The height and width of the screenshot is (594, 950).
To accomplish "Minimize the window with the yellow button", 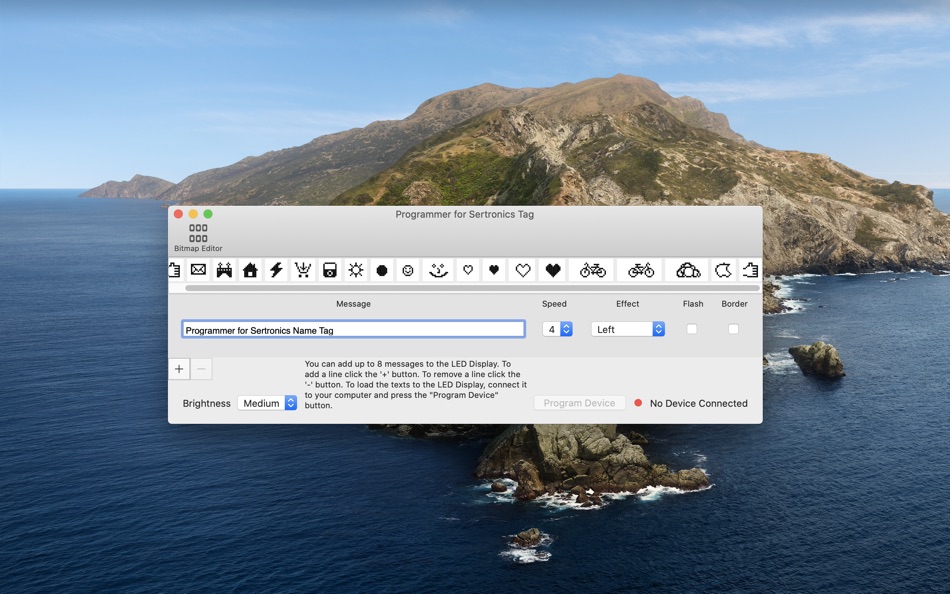I will [193, 214].
